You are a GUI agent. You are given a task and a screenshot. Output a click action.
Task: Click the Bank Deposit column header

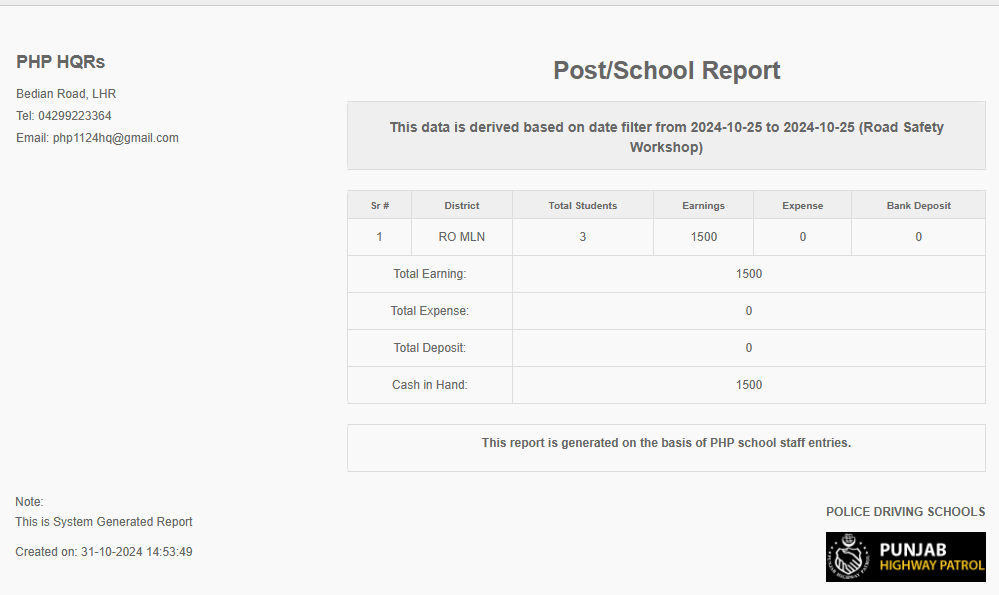[x=918, y=205]
